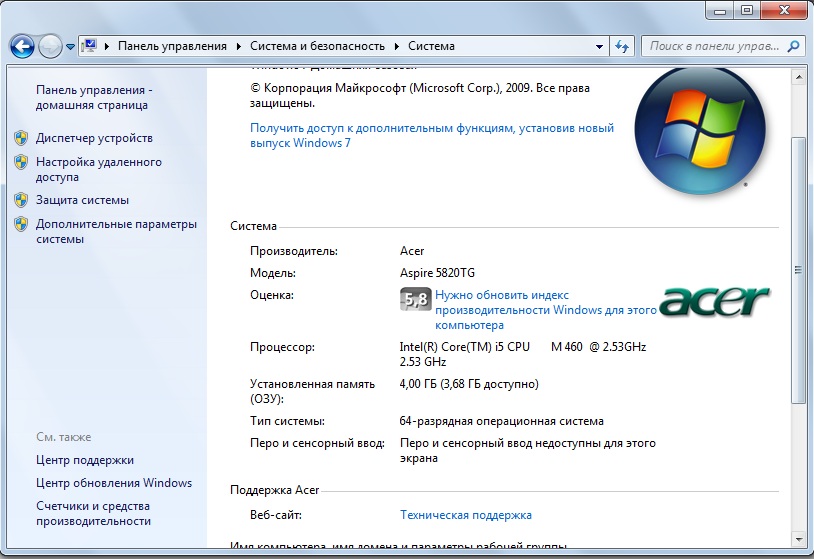Viewport: 814px width, 559px height.
Task: Click the Back navigation arrow button
Action: point(22,46)
